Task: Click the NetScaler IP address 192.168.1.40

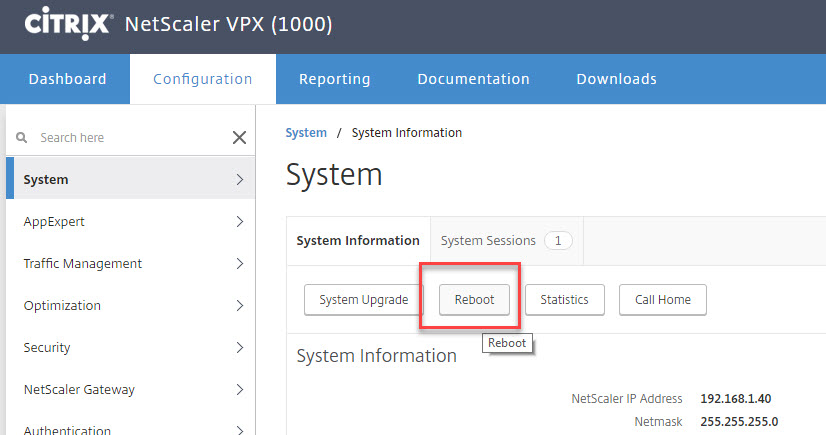Action: (x=735, y=399)
